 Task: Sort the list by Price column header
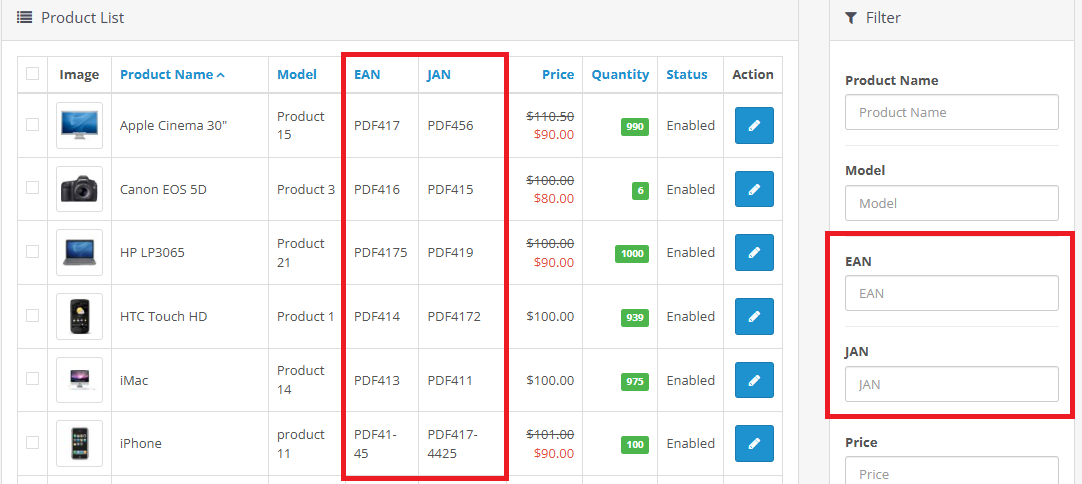(x=558, y=75)
